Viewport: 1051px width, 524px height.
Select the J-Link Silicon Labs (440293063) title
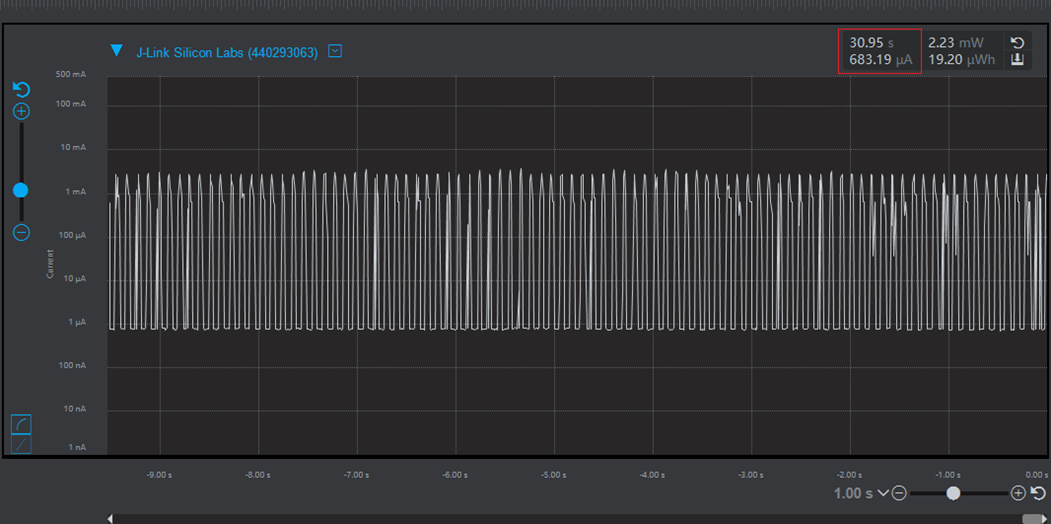click(227, 52)
